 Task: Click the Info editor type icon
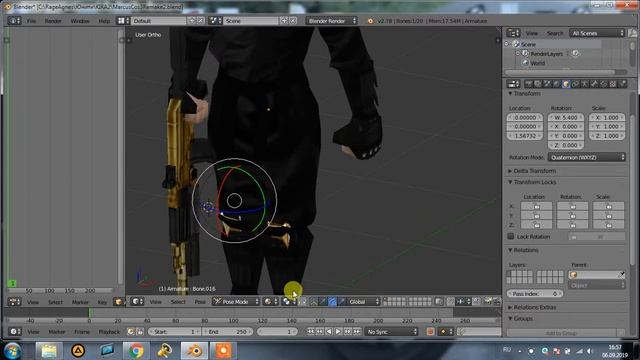(14, 20)
